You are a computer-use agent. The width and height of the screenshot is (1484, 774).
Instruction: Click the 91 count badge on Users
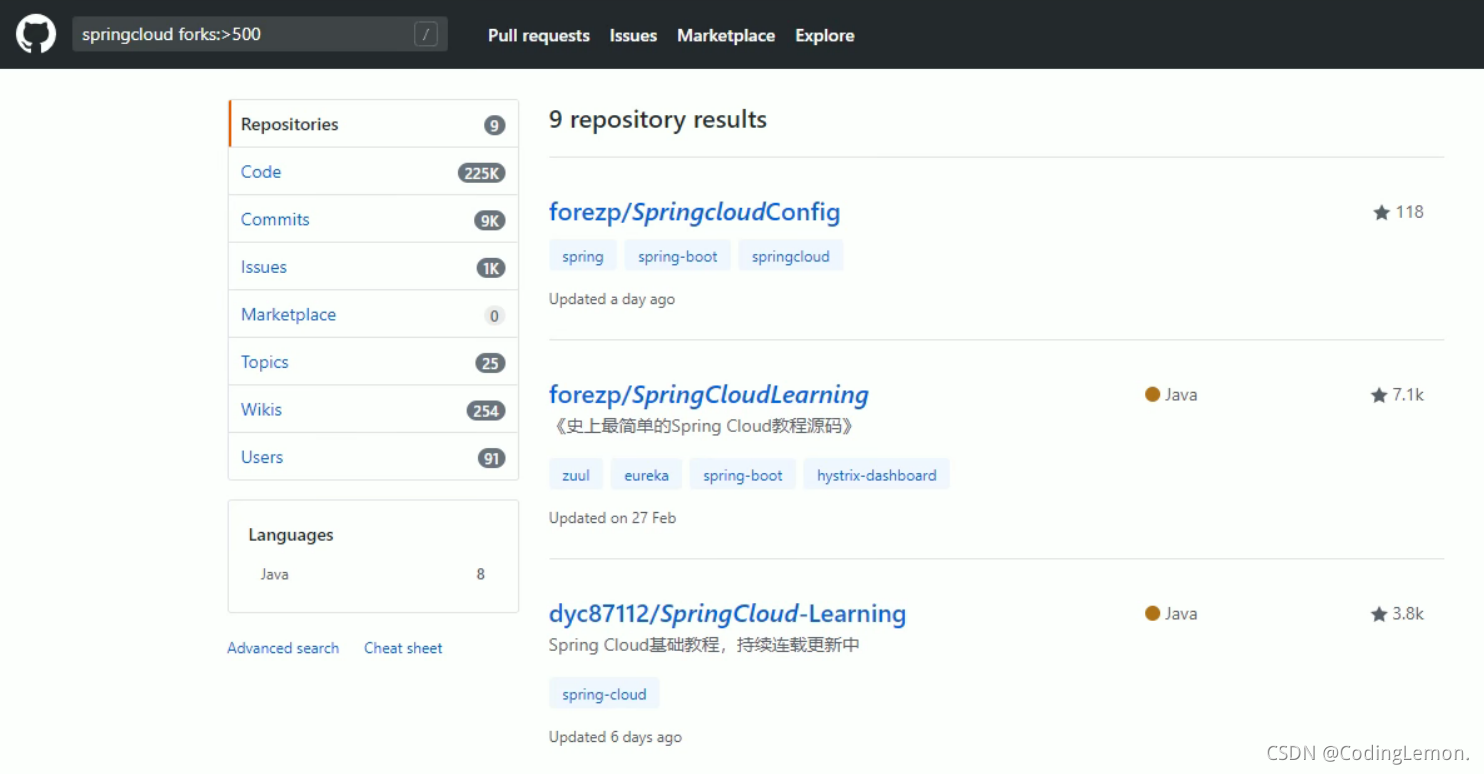491,458
